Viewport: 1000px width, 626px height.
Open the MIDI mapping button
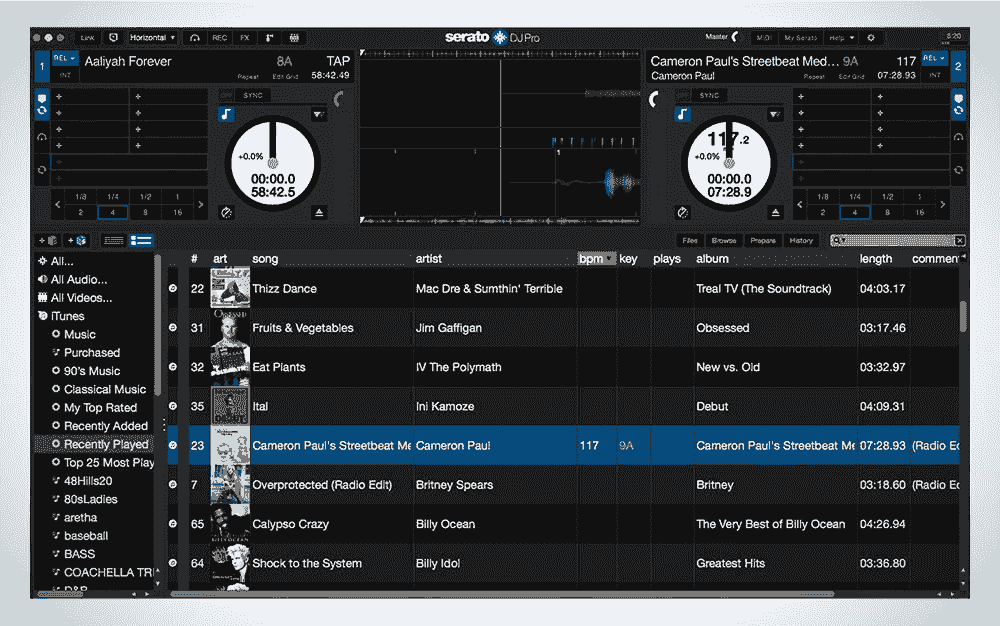coord(764,38)
